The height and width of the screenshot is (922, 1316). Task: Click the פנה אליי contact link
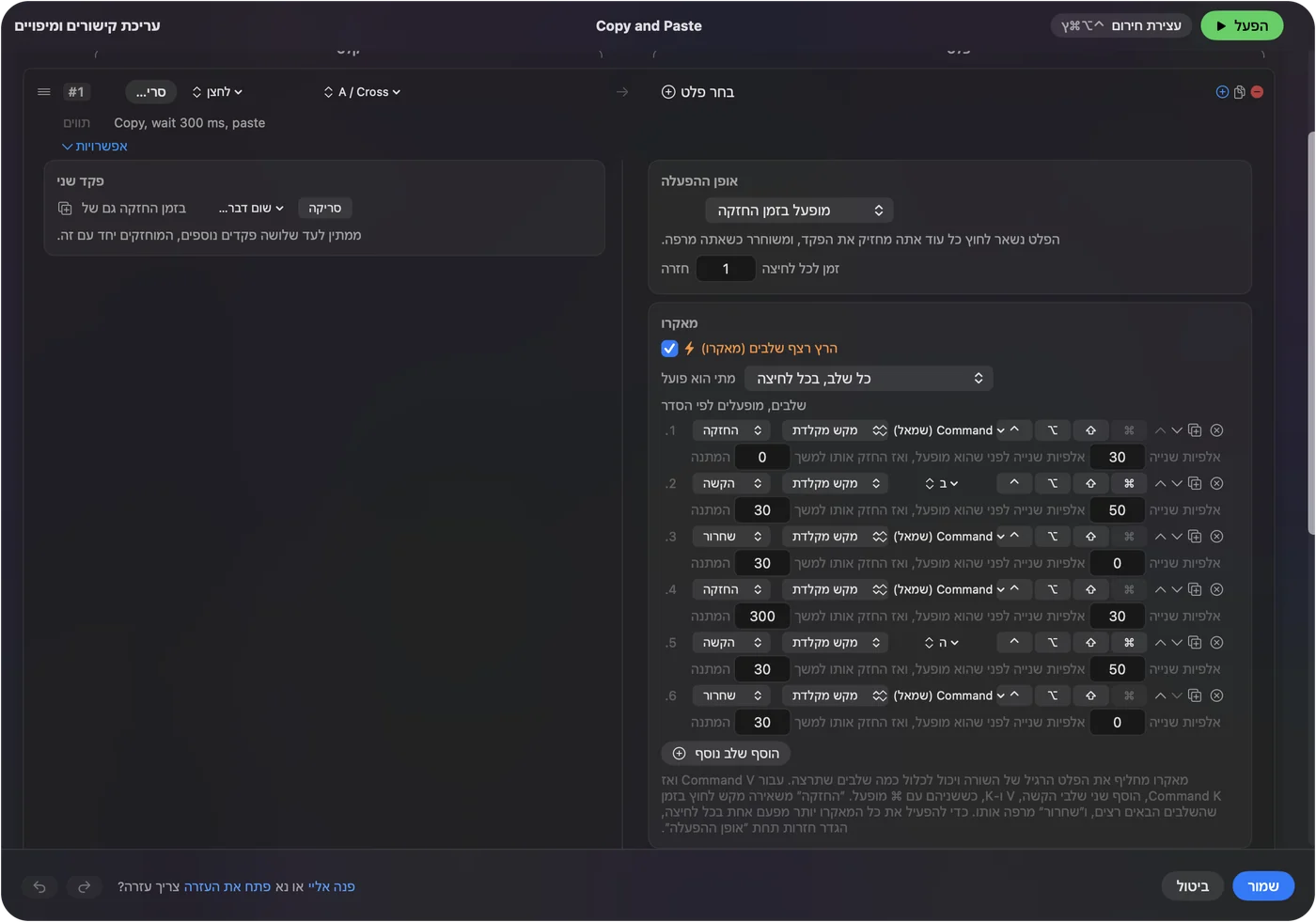click(331, 886)
